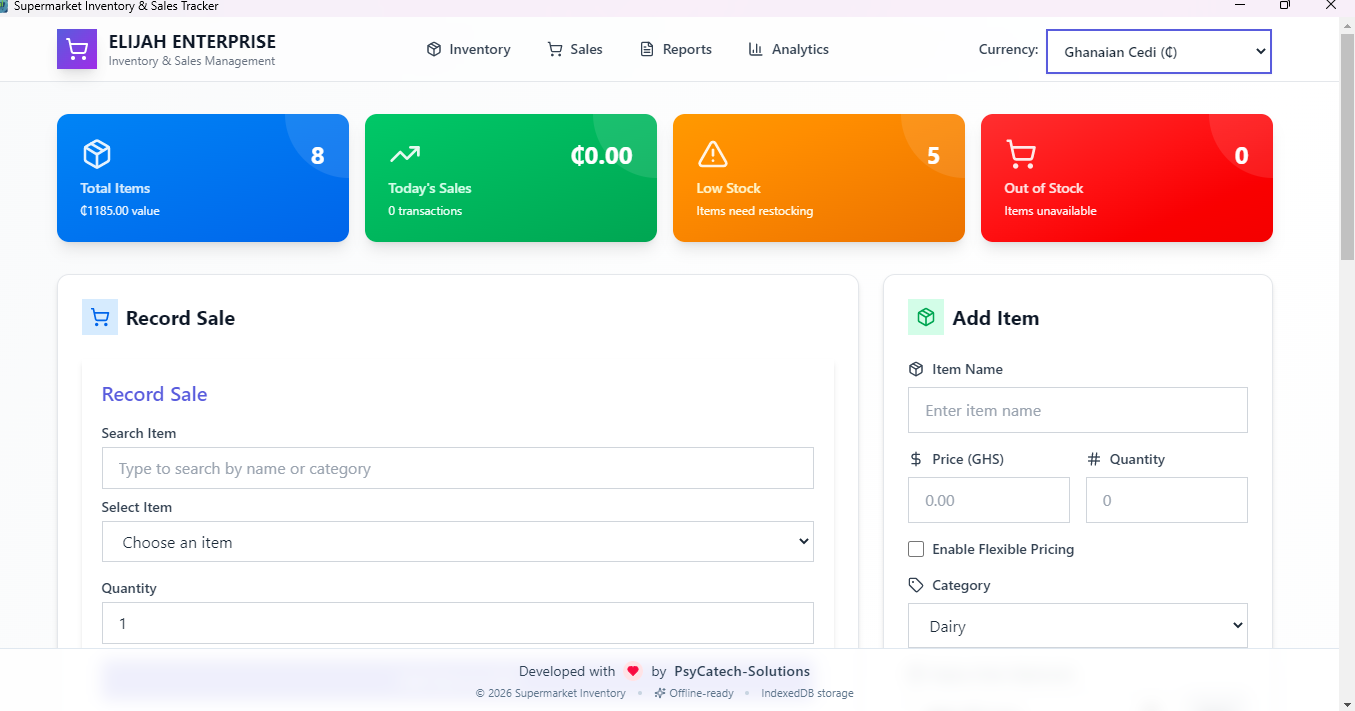The image size is (1355, 711).
Task: Click the Elijah Enterprise shopping cart logo
Action: coord(77,49)
